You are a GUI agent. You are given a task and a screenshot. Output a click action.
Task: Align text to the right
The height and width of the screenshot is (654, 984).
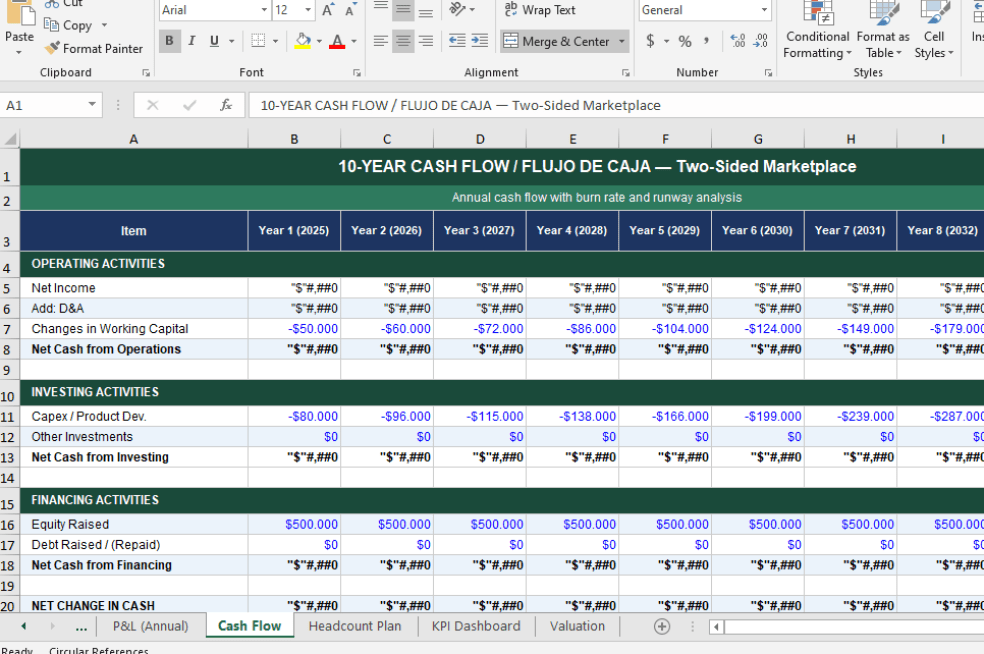coord(425,41)
